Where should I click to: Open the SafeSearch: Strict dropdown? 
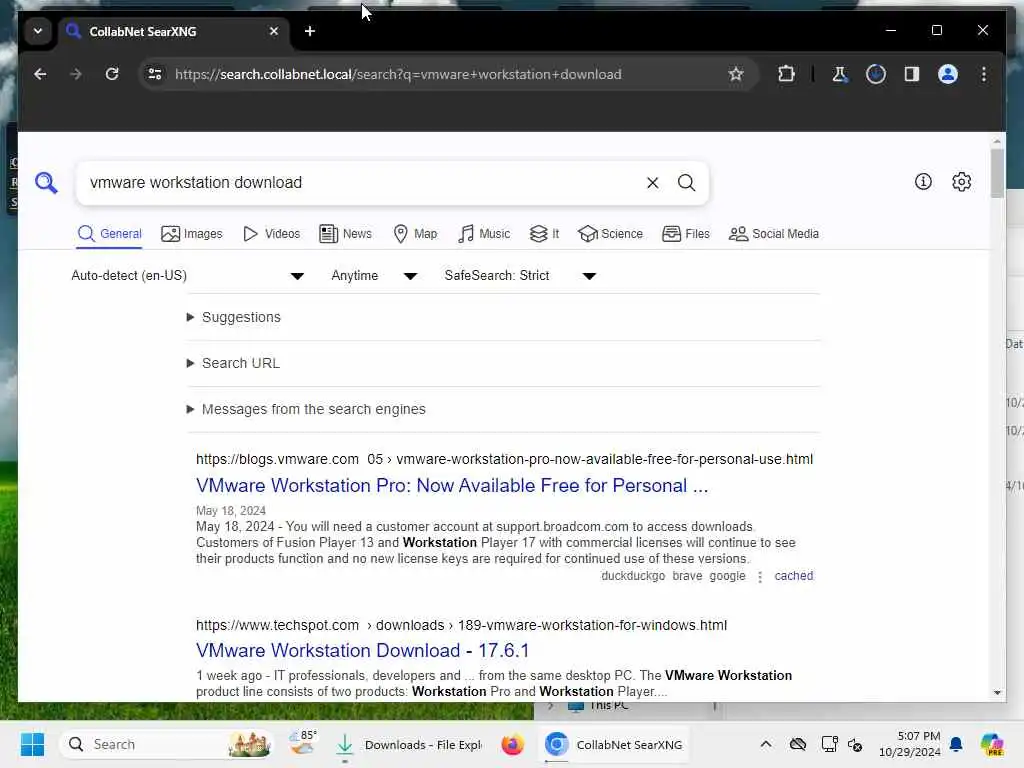[x=520, y=276]
